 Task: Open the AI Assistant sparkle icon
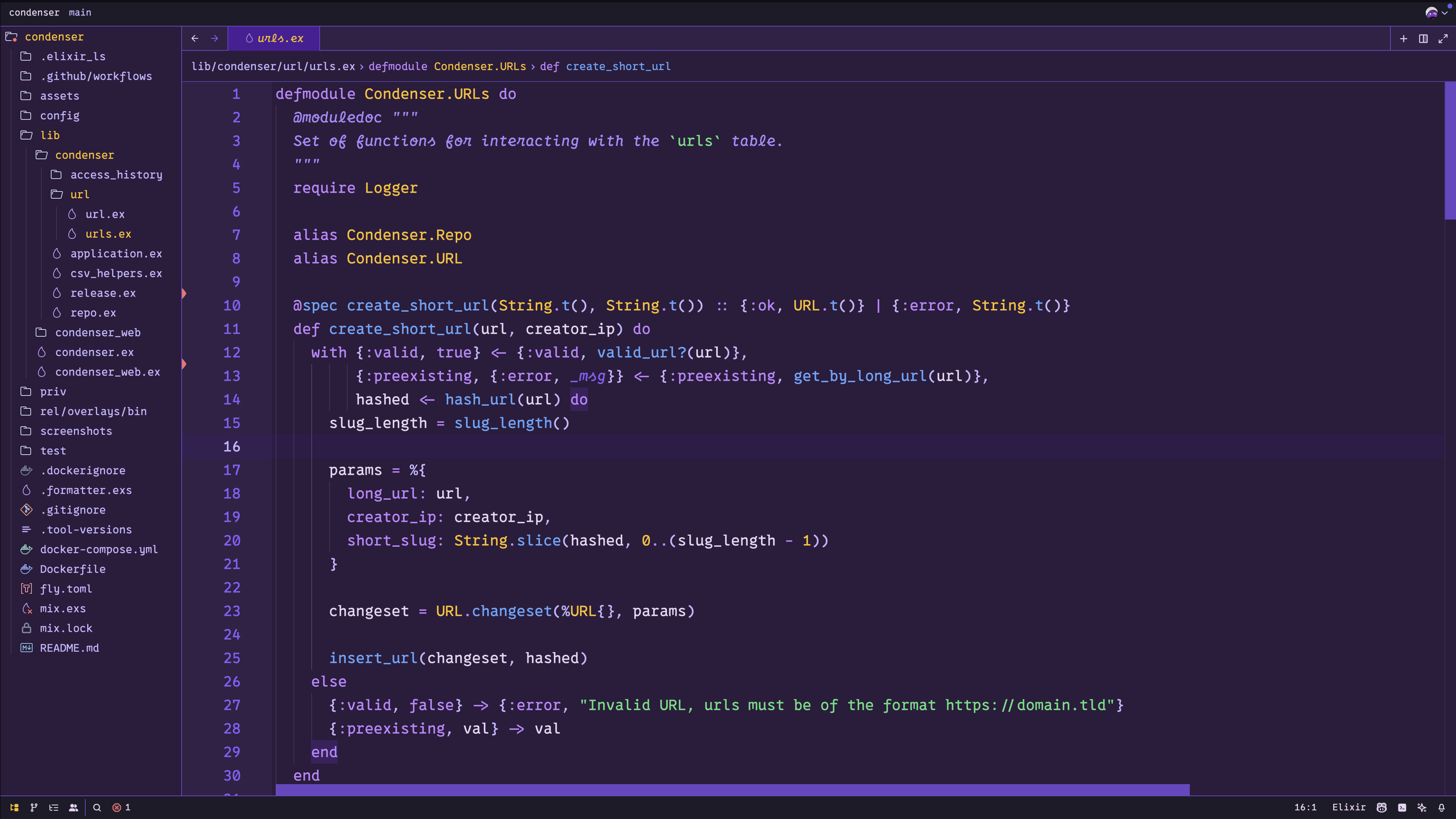click(x=1422, y=808)
